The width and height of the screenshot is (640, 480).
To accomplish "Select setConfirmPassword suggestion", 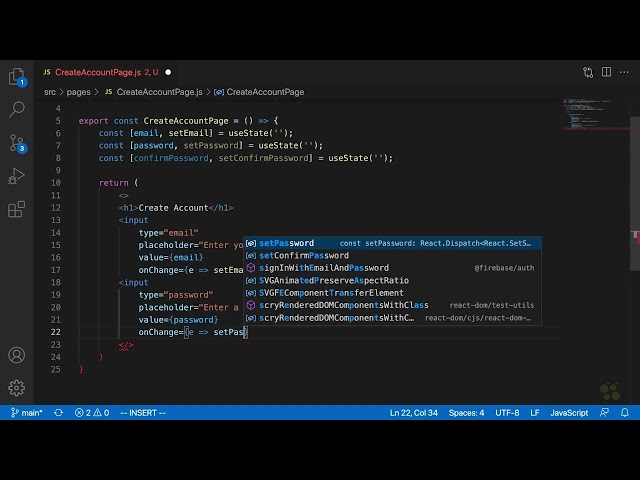I will tap(393, 256).
